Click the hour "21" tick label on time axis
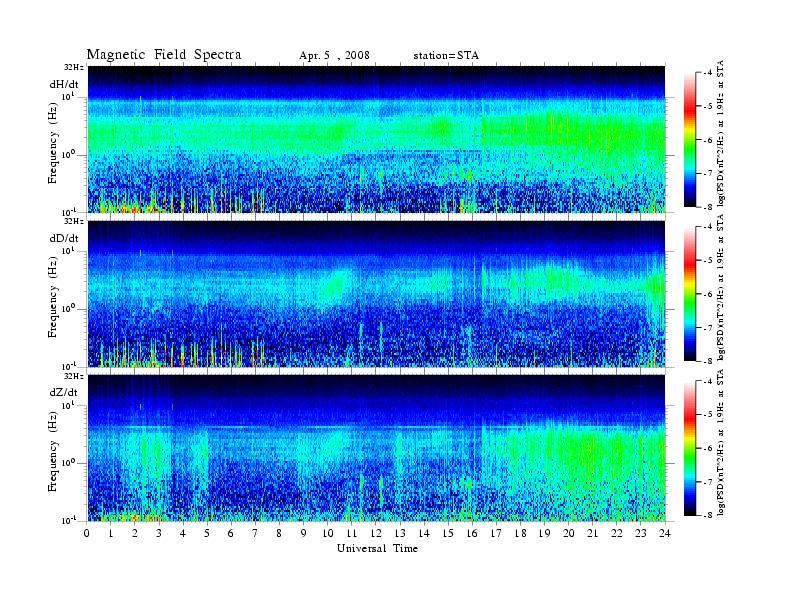The height and width of the screenshot is (612, 792). tap(593, 534)
